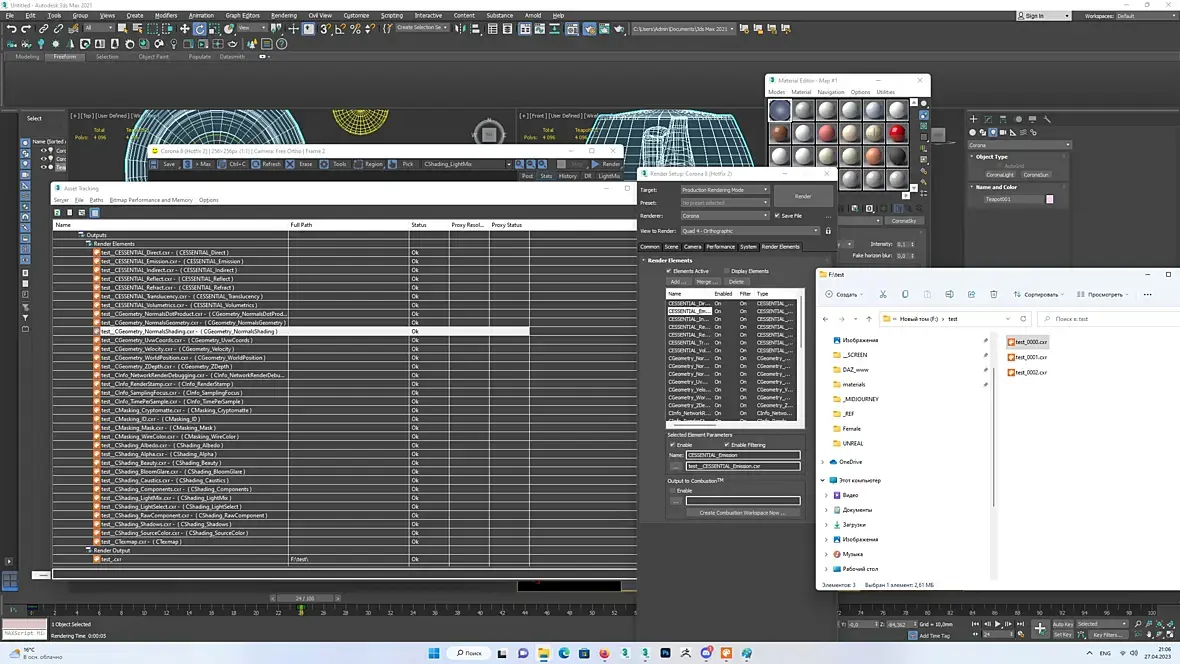This screenshot has height=664, width=1180.
Task: Open the Renderer dropdown showing Corona
Action: click(x=724, y=216)
